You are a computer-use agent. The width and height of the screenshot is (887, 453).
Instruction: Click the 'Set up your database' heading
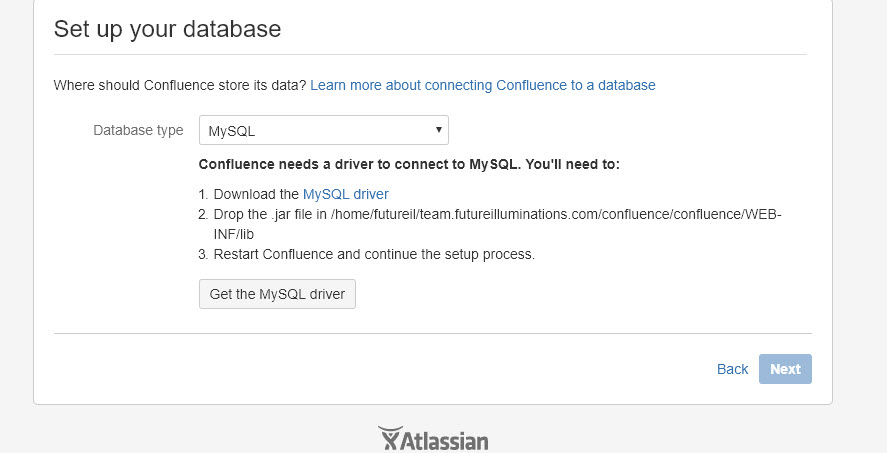click(x=167, y=29)
